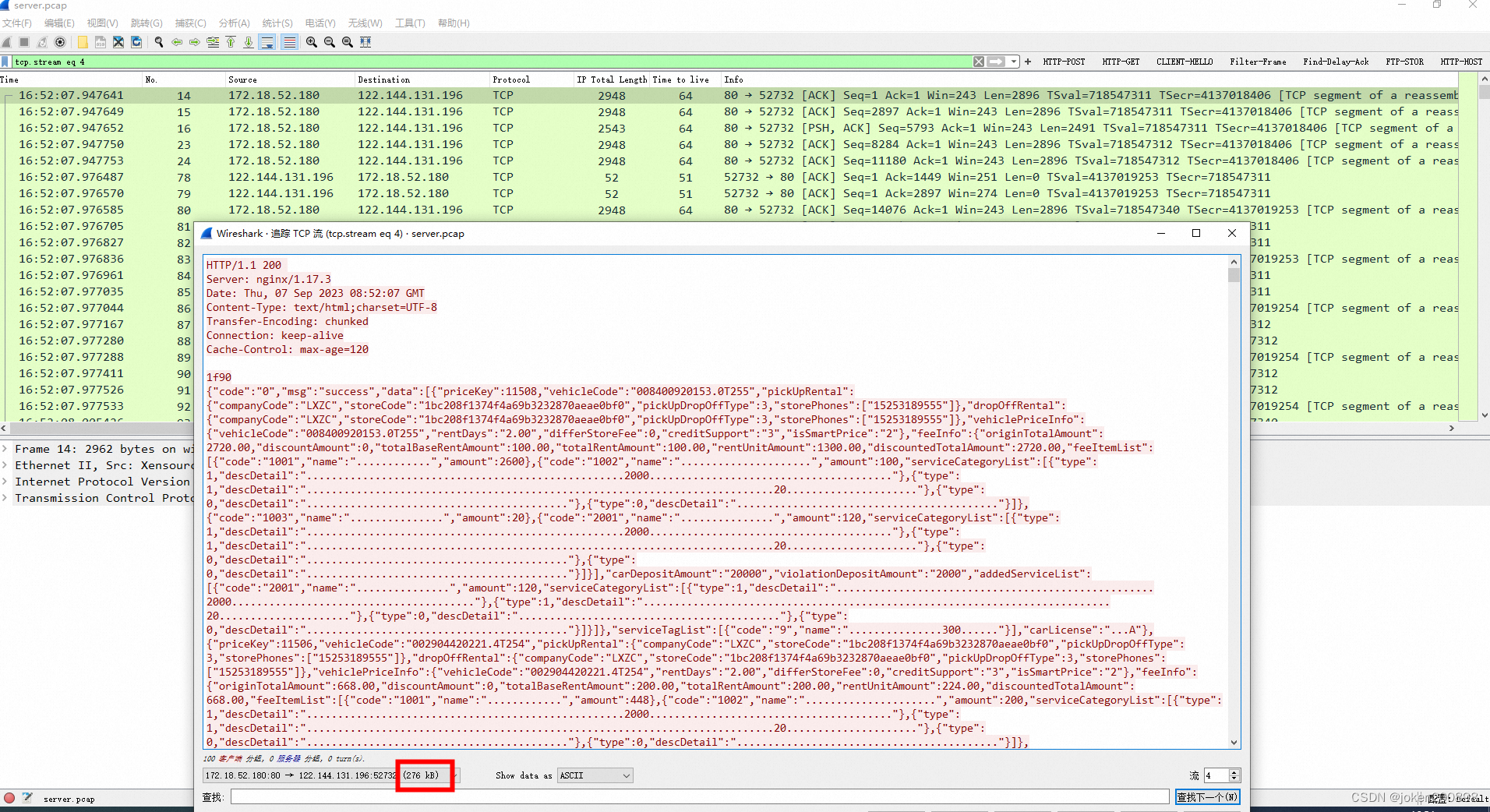This screenshot has height=812, width=1490.
Task: Apply the Filter-Frame filter button
Action: (x=1258, y=62)
